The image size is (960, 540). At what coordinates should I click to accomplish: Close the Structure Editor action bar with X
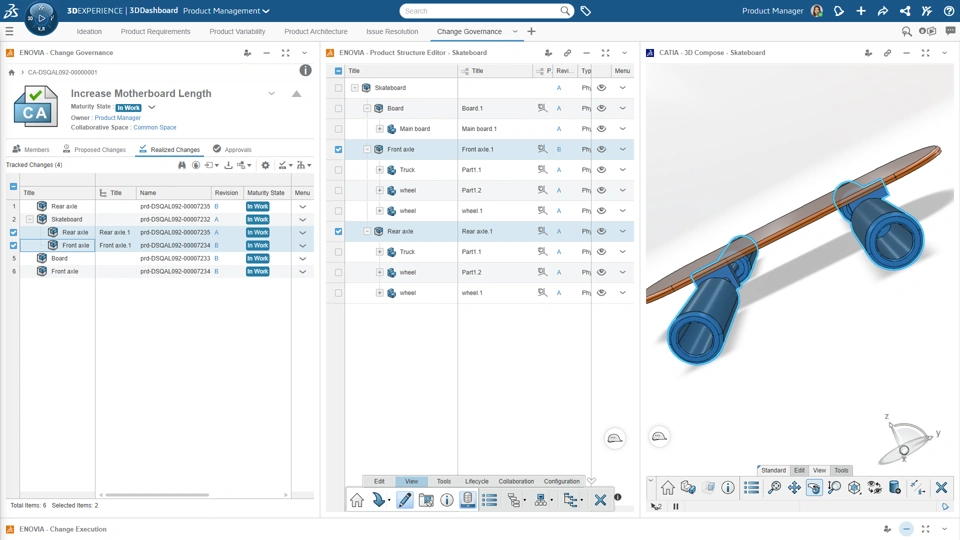[x=600, y=500]
